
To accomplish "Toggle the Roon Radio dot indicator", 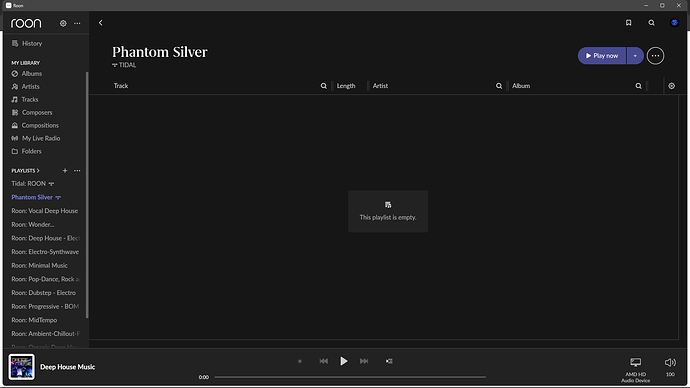I will tap(300, 361).
